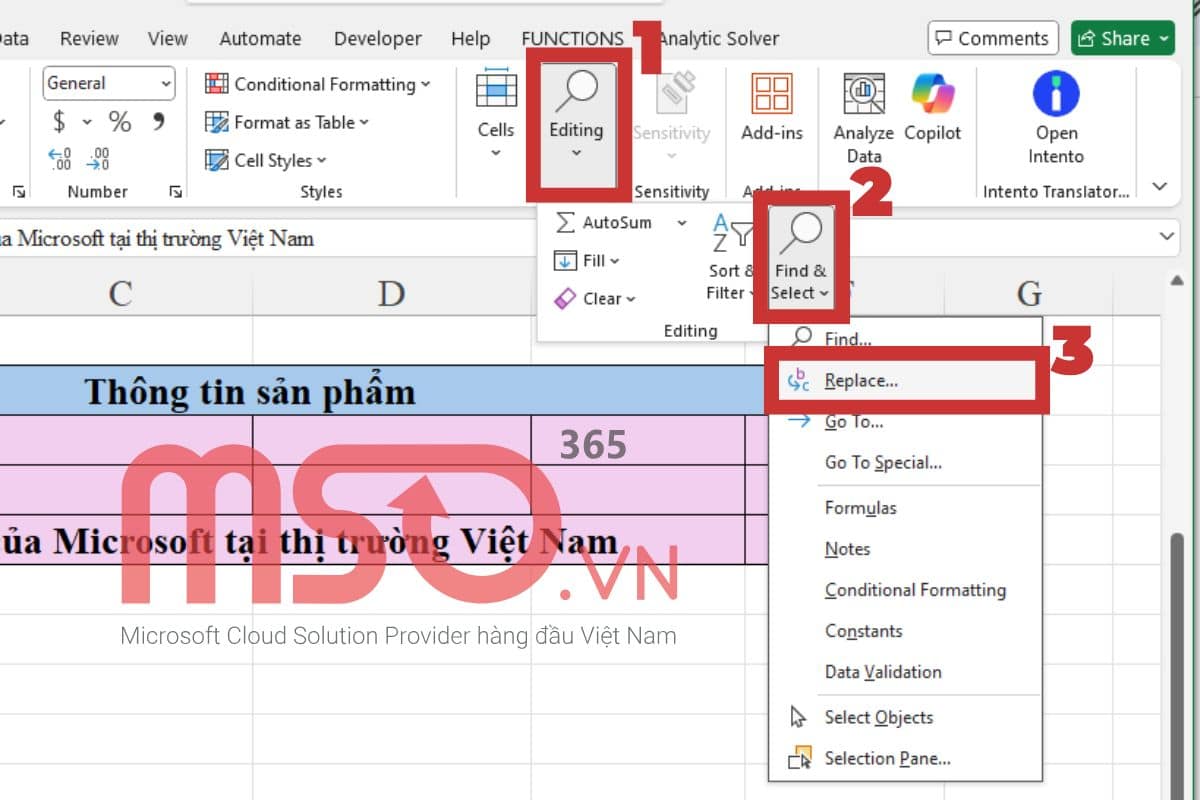The width and height of the screenshot is (1200, 800).
Task: Click the Sensitivity button
Action: (671, 115)
